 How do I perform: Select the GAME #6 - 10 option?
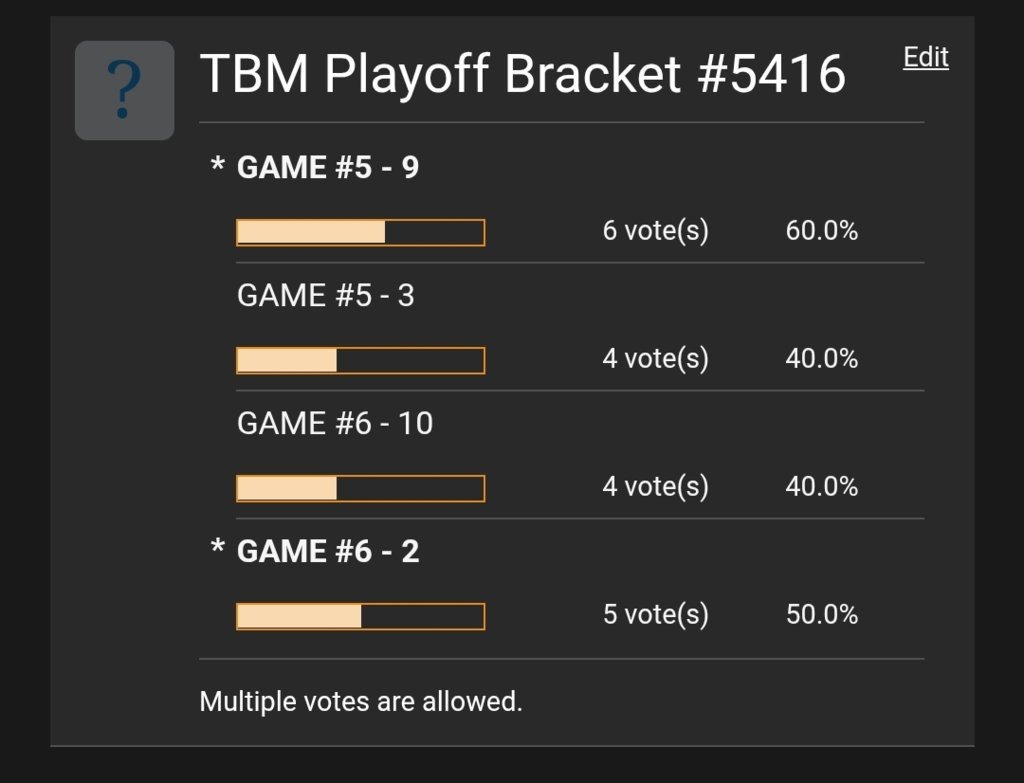point(335,423)
